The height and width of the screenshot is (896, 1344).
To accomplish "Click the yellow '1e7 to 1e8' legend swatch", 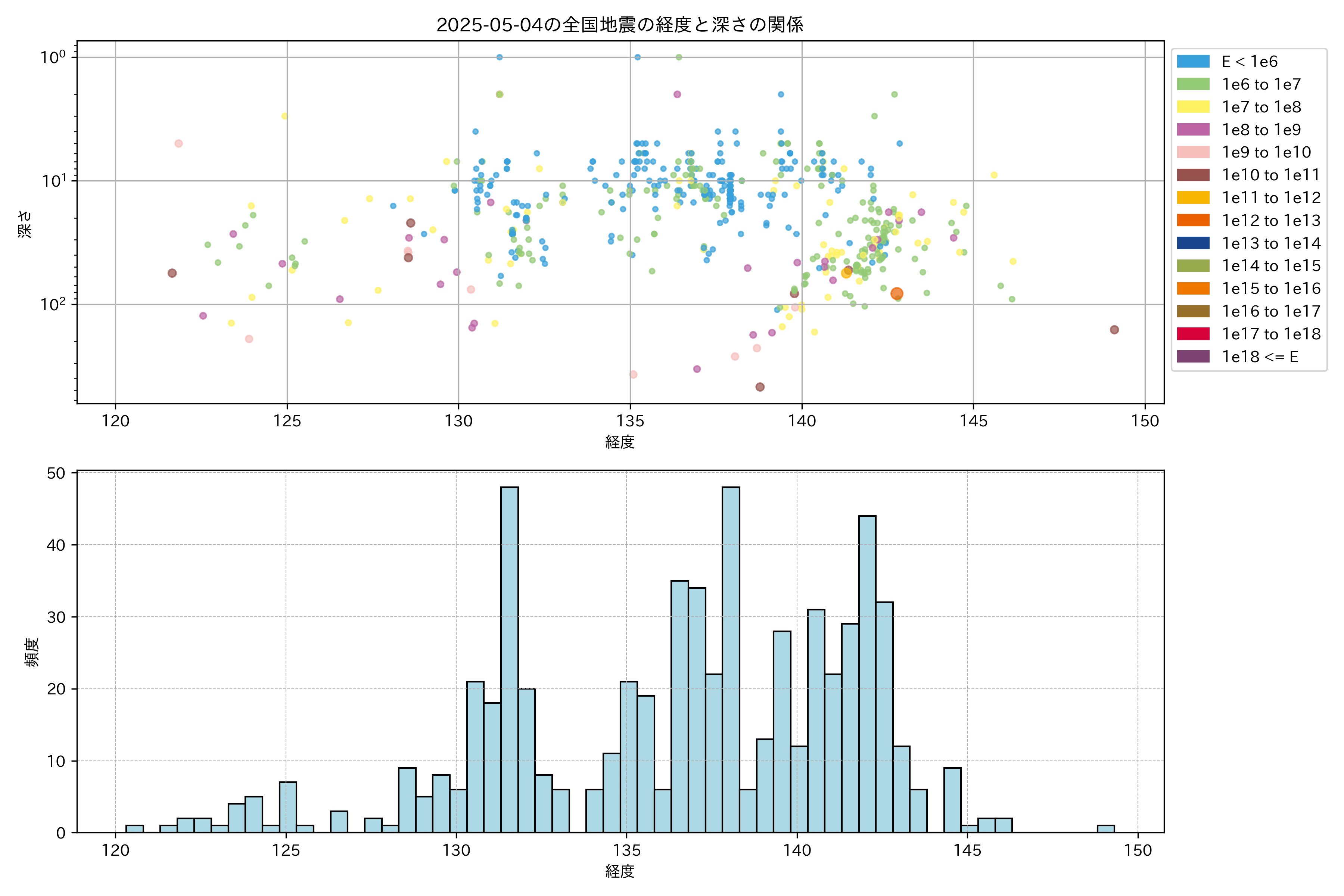I will [1192, 107].
